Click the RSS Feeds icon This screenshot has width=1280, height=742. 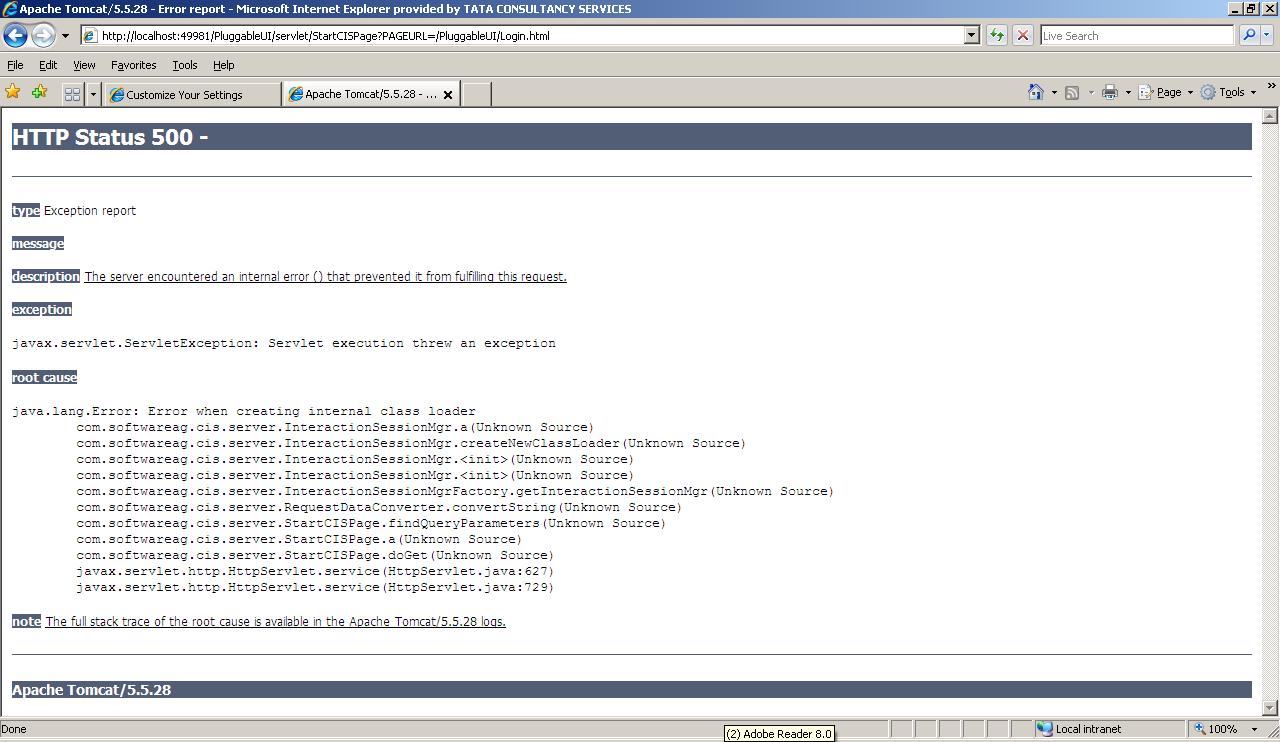(1072, 92)
